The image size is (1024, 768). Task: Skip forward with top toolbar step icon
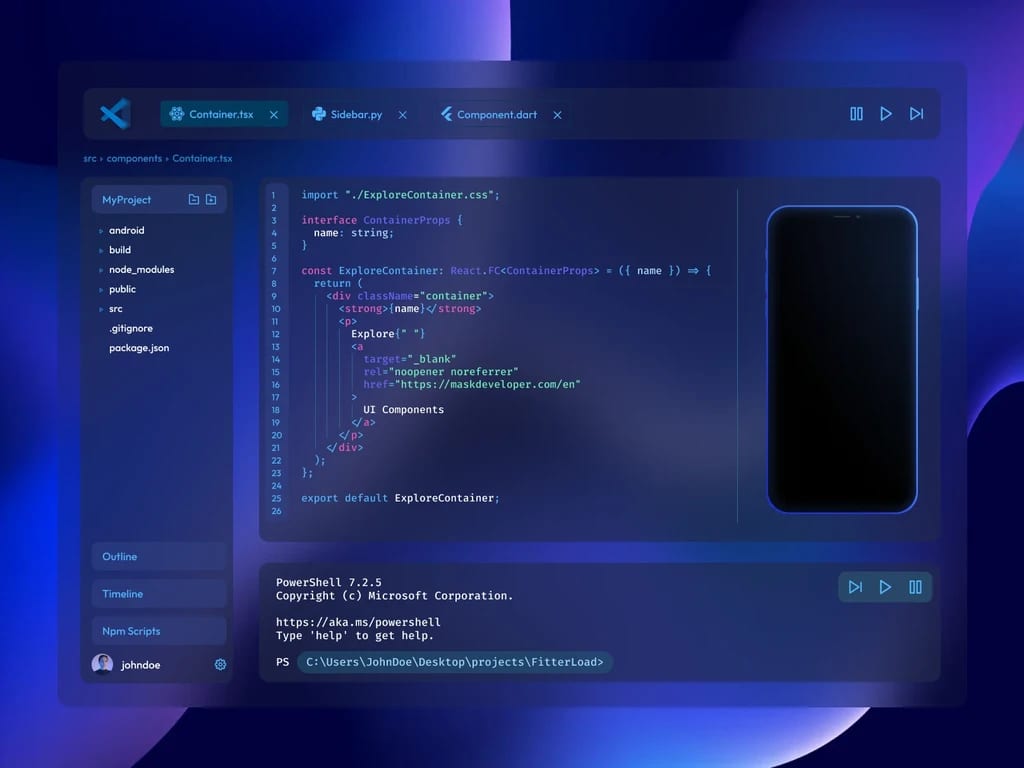(916, 114)
